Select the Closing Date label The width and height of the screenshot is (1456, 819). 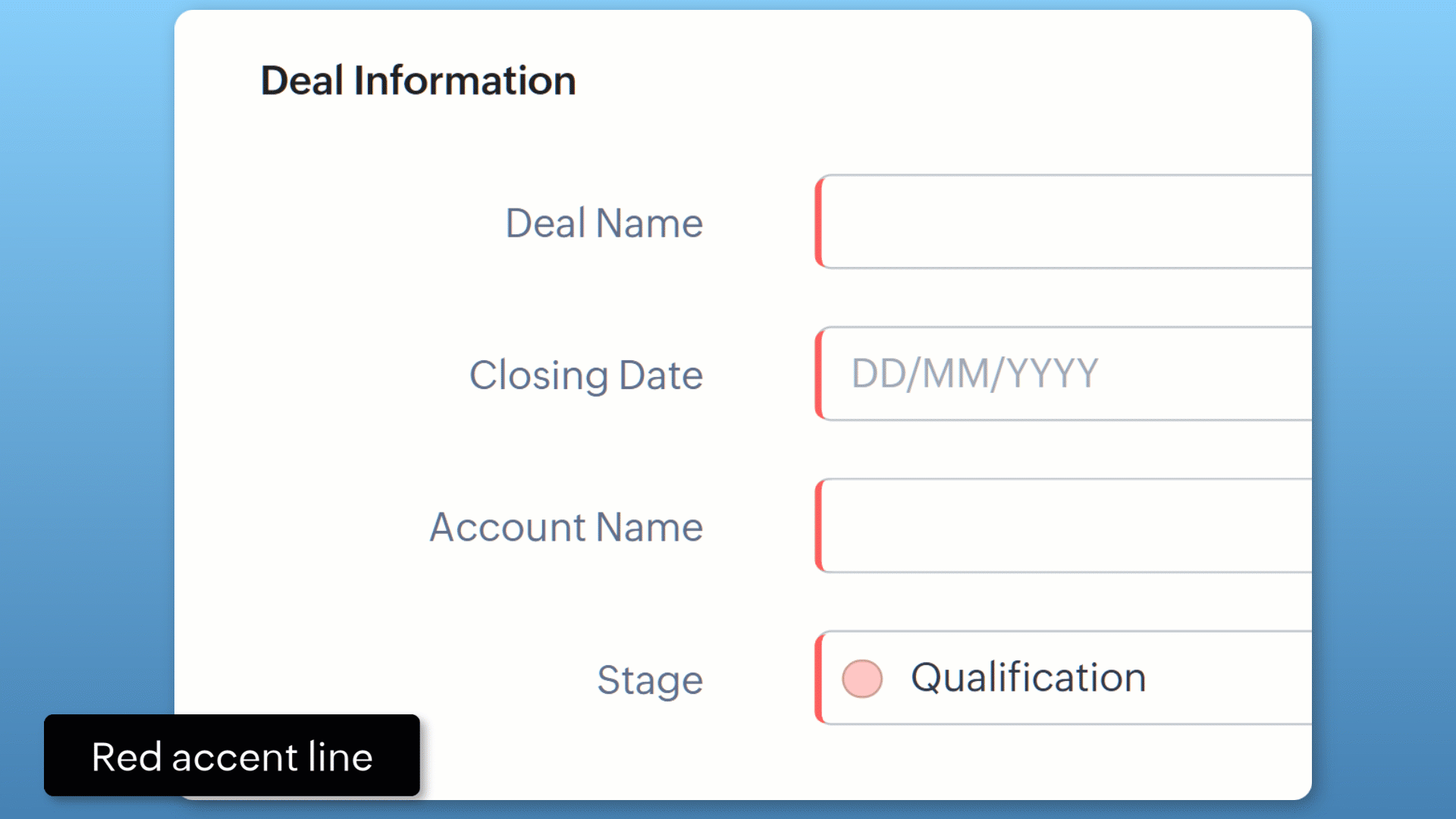click(x=585, y=375)
